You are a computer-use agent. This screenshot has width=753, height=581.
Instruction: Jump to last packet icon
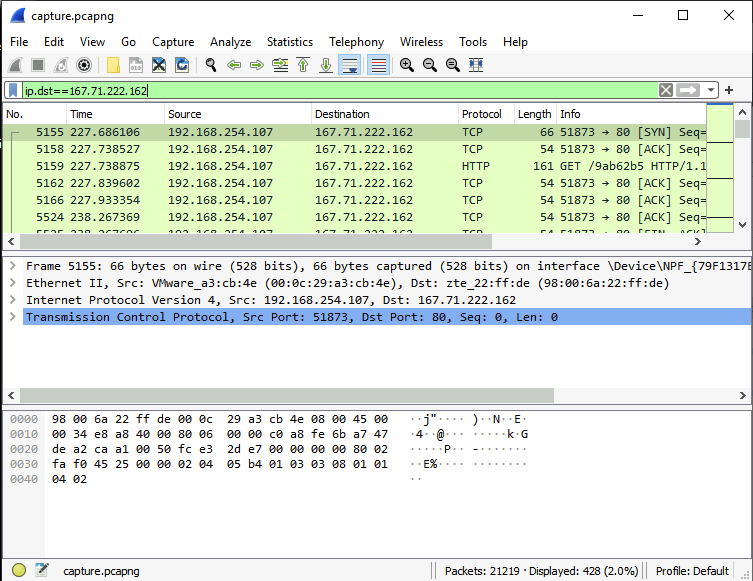[326, 65]
